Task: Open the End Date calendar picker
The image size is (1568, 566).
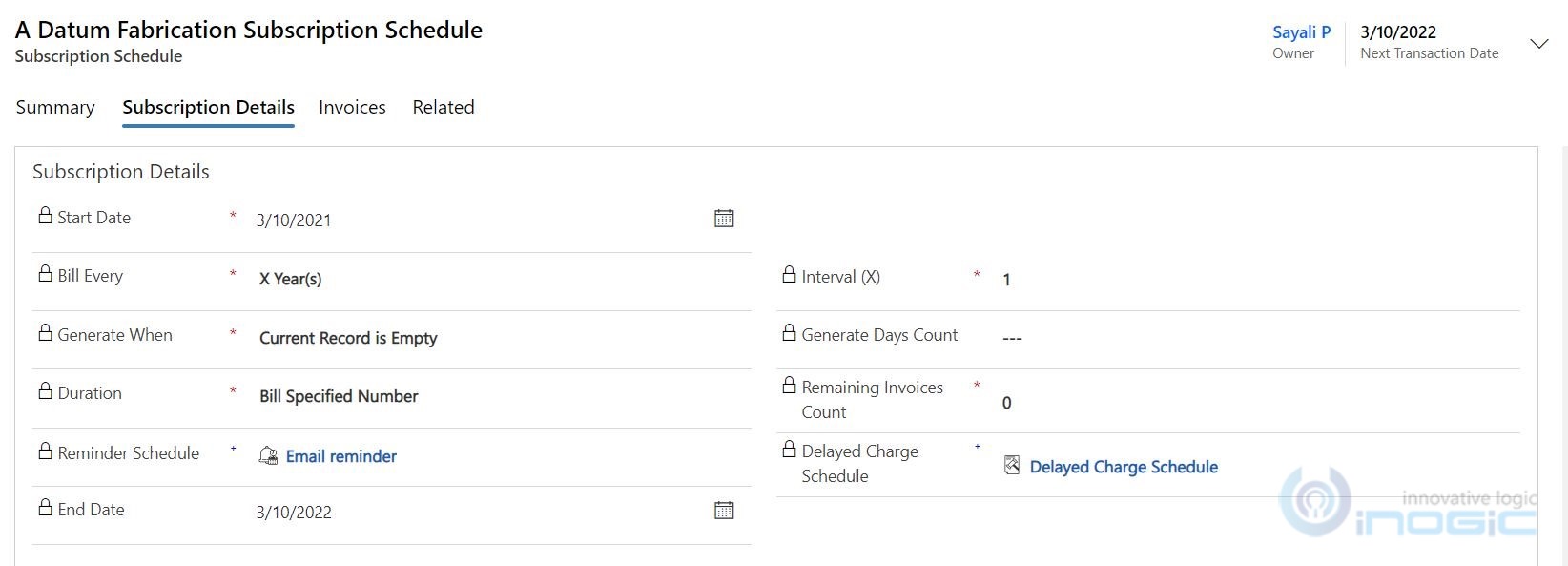Action: [724, 511]
